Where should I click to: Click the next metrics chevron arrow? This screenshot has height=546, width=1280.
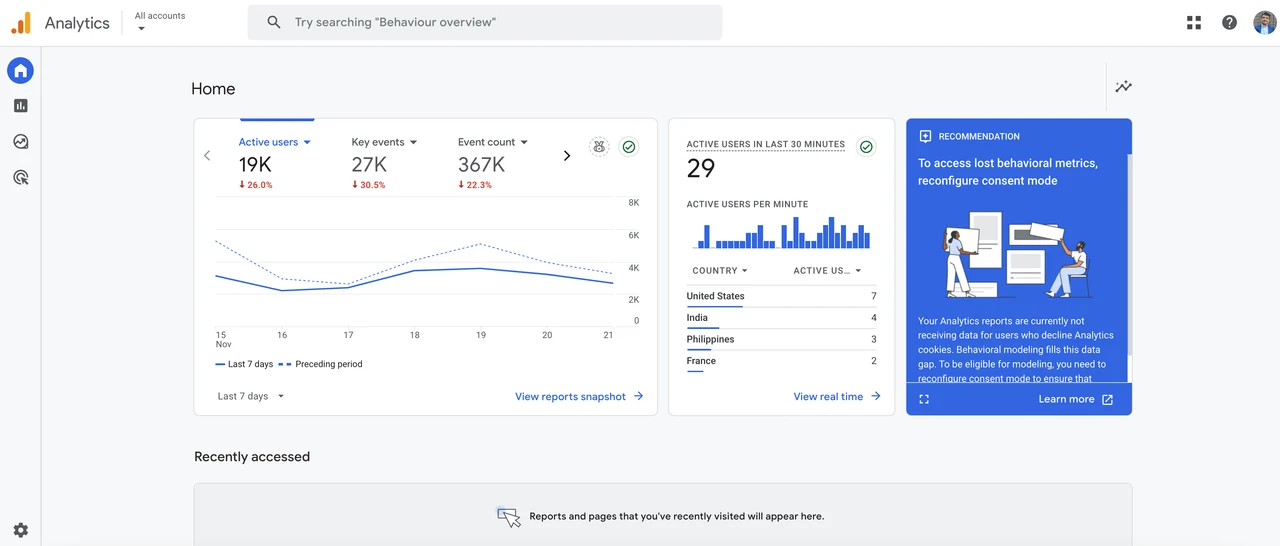(567, 156)
